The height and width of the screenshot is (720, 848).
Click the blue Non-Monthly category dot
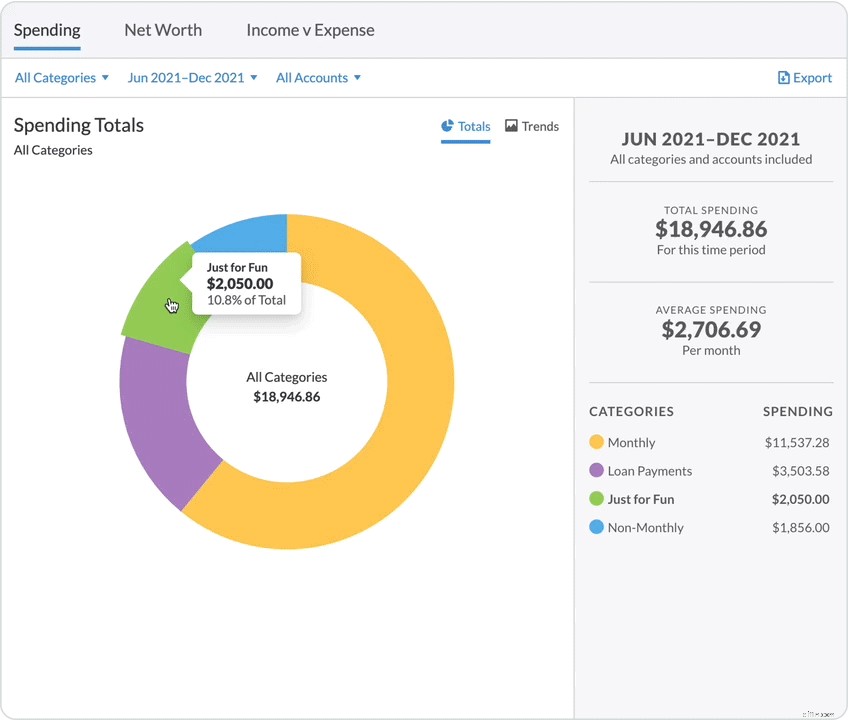coord(594,527)
